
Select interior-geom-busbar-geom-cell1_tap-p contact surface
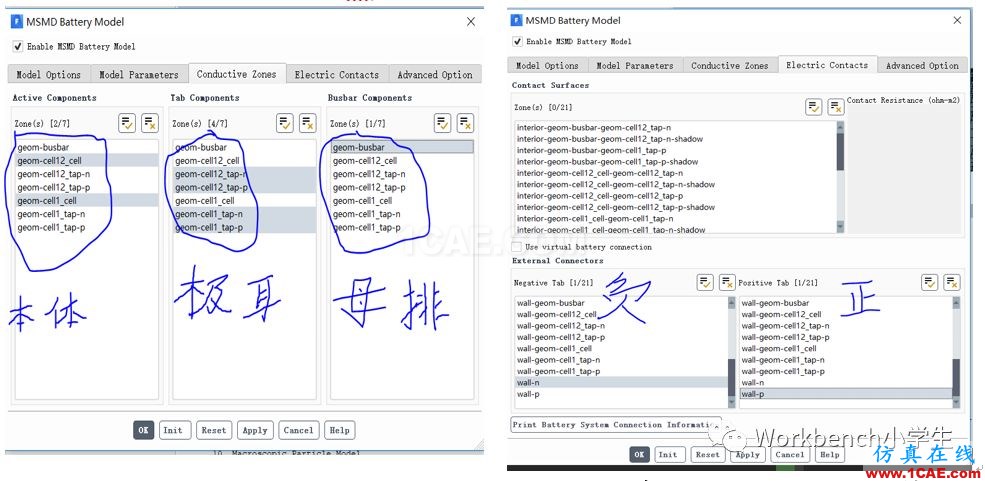[675, 150]
